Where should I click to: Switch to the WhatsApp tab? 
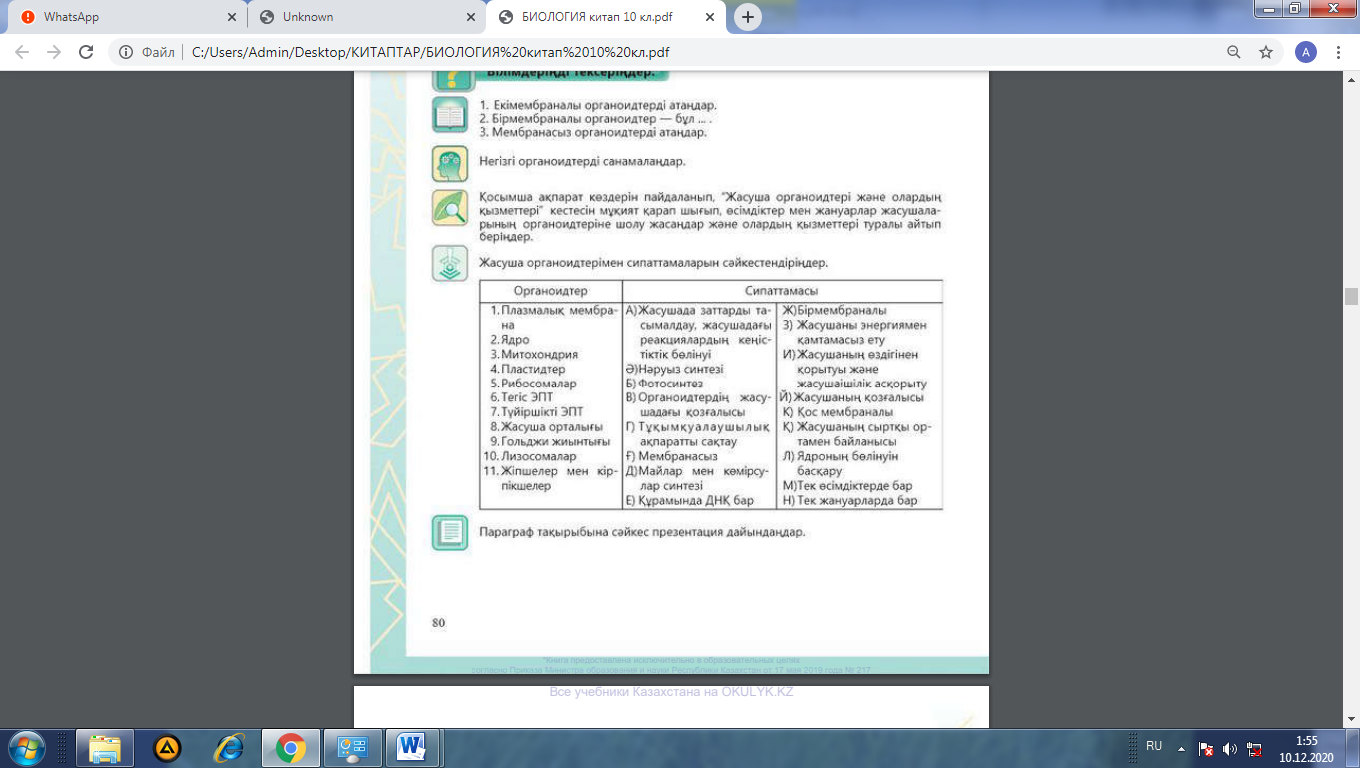click(127, 17)
